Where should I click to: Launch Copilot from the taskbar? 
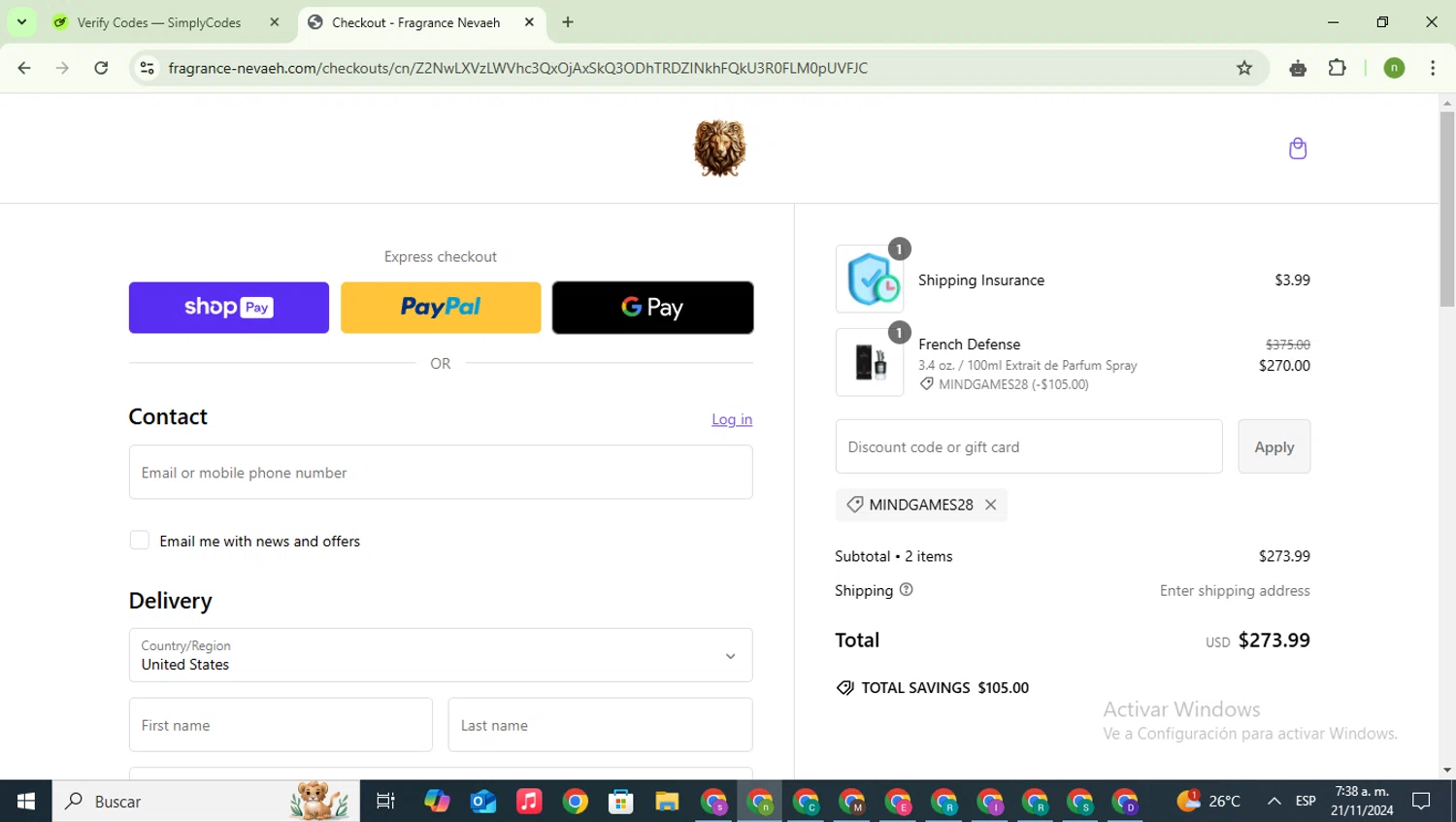[437, 802]
